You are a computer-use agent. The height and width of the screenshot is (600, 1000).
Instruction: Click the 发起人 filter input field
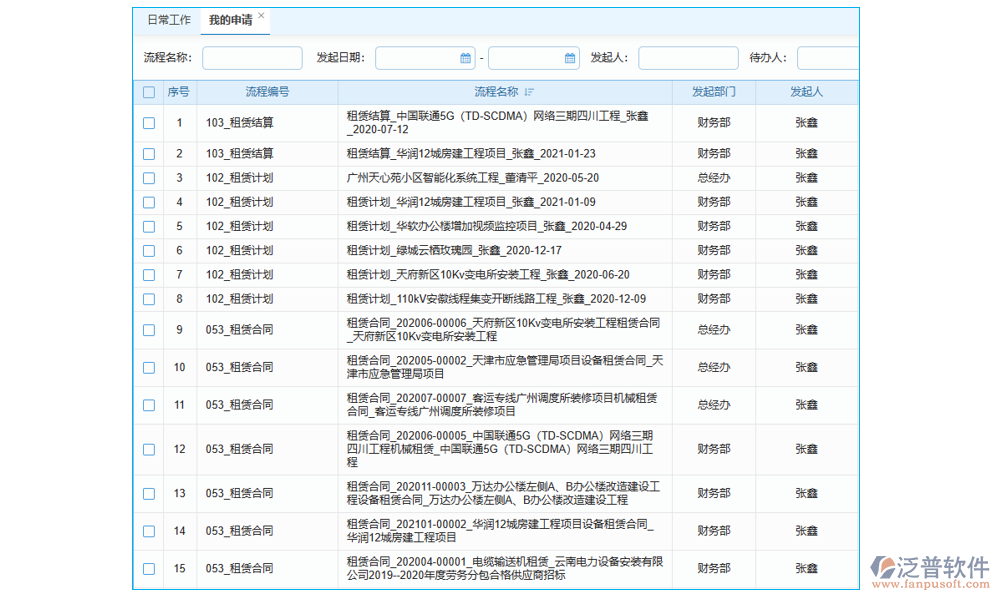pyautogui.click(x=688, y=58)
